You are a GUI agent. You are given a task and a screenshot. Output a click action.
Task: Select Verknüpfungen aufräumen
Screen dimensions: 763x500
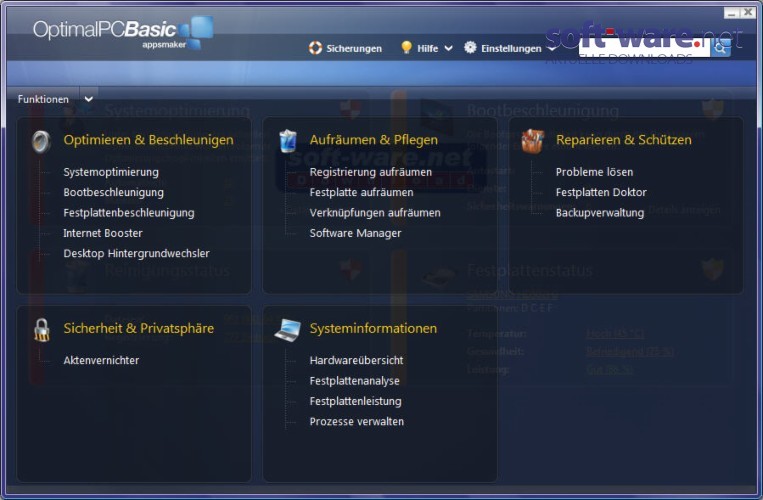click(x=375, y=213)
